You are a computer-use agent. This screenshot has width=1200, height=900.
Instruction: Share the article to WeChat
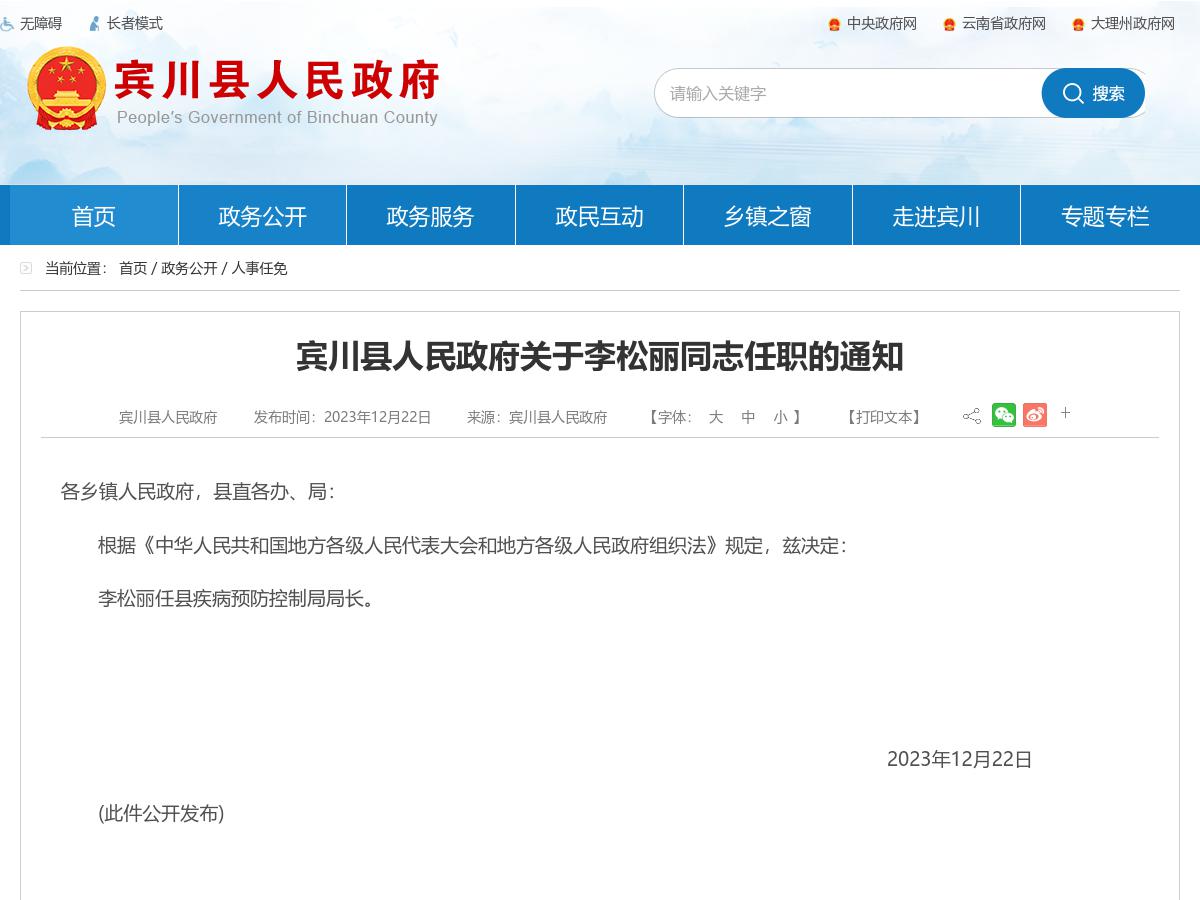[1004, 414]
